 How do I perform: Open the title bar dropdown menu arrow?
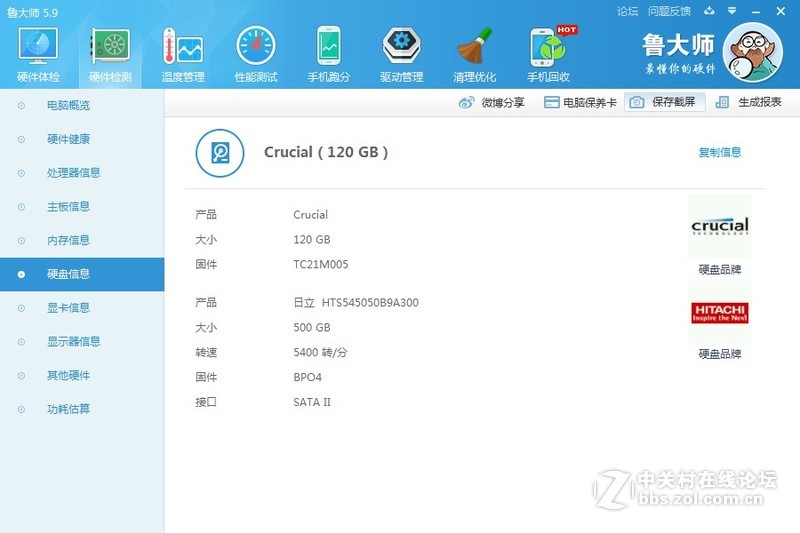(732, 11)
